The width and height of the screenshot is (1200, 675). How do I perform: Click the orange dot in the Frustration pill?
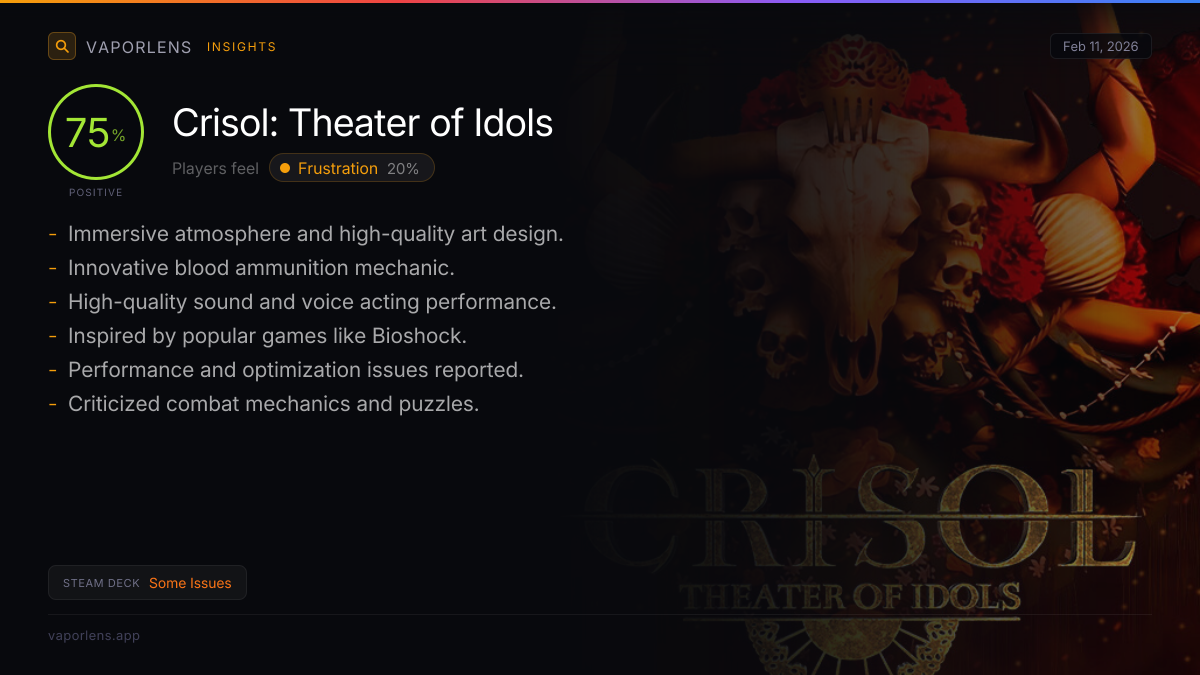point(285,168)
